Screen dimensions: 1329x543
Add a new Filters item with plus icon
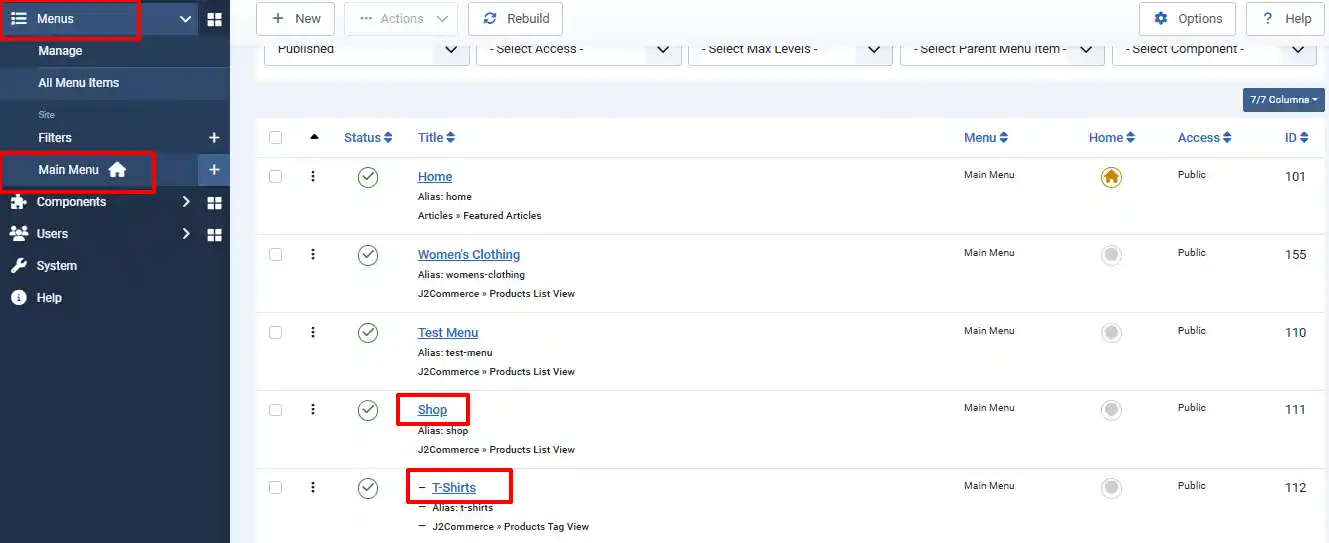tap(214, 138)
